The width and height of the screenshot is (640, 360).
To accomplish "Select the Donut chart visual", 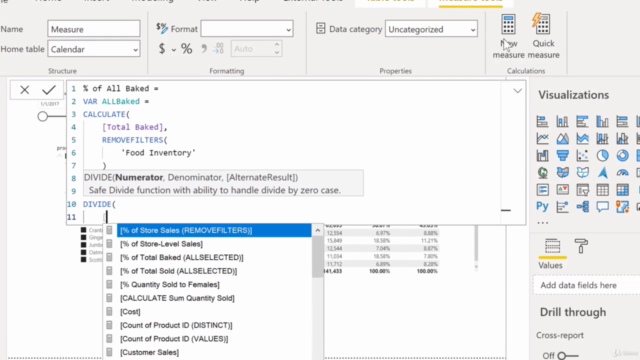I will [622, 156].
